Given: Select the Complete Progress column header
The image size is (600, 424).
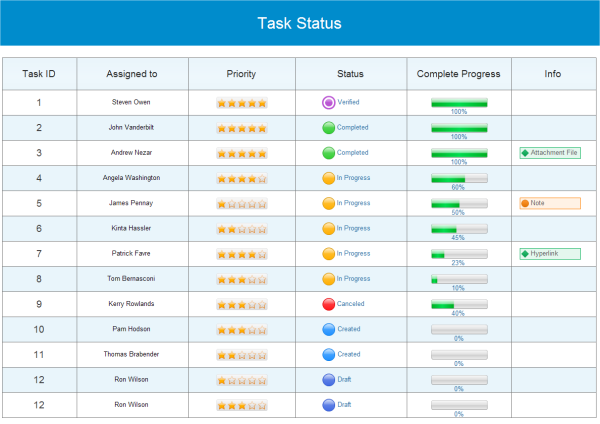Looking at the screenshot, I should [458, 74].
